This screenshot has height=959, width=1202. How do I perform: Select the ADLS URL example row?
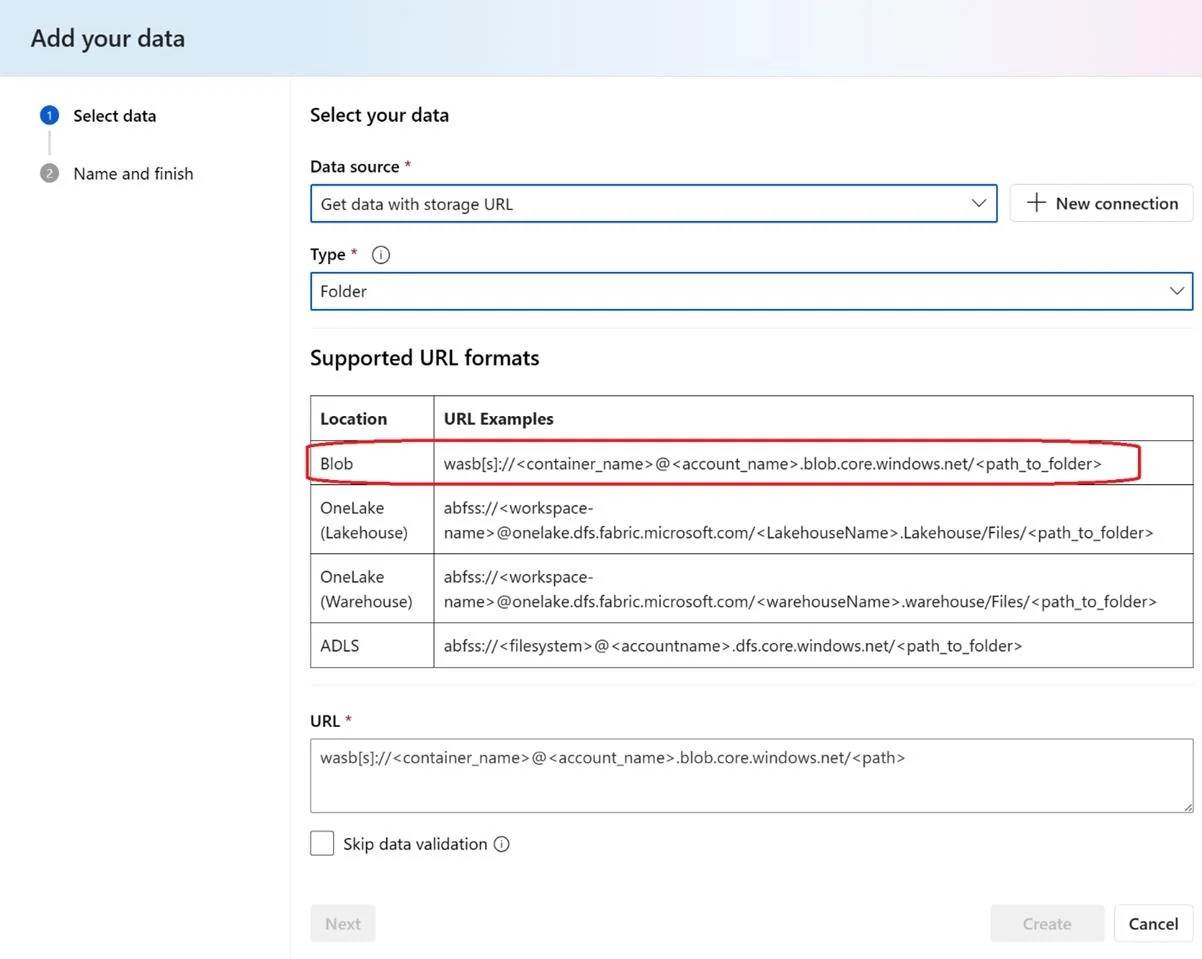751,645
